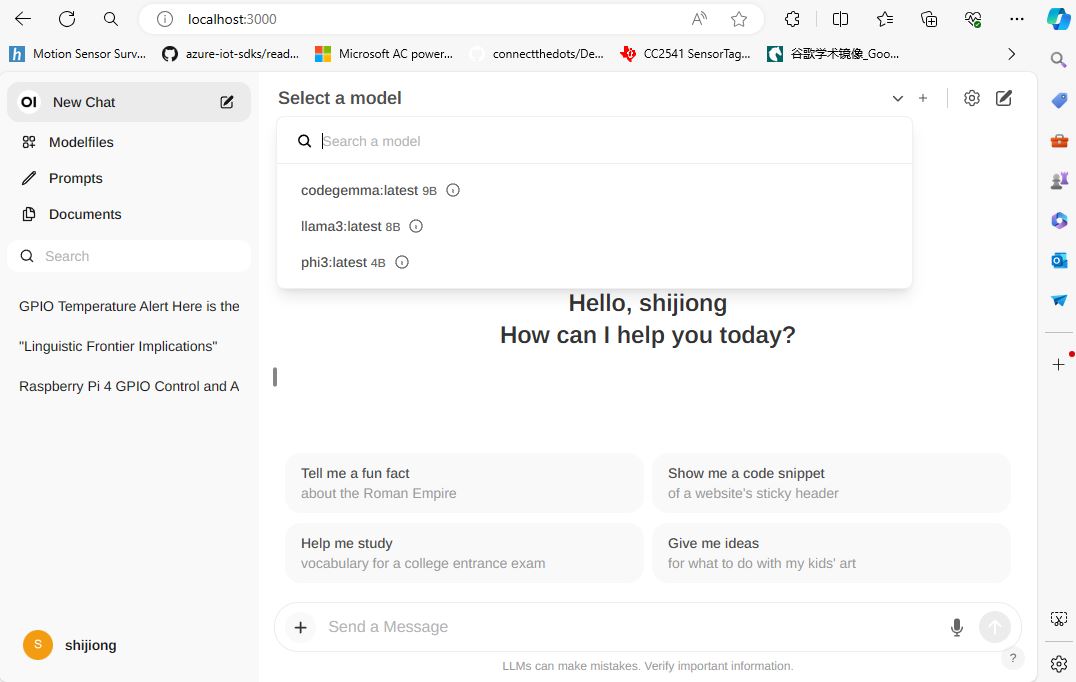Open browser Settings and more menu
The width and height of the screenshot is (1076, 682).
(x=1017, y=19)
